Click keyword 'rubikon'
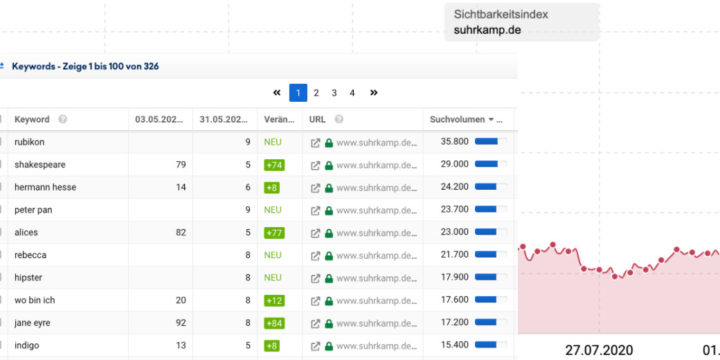 29,142
